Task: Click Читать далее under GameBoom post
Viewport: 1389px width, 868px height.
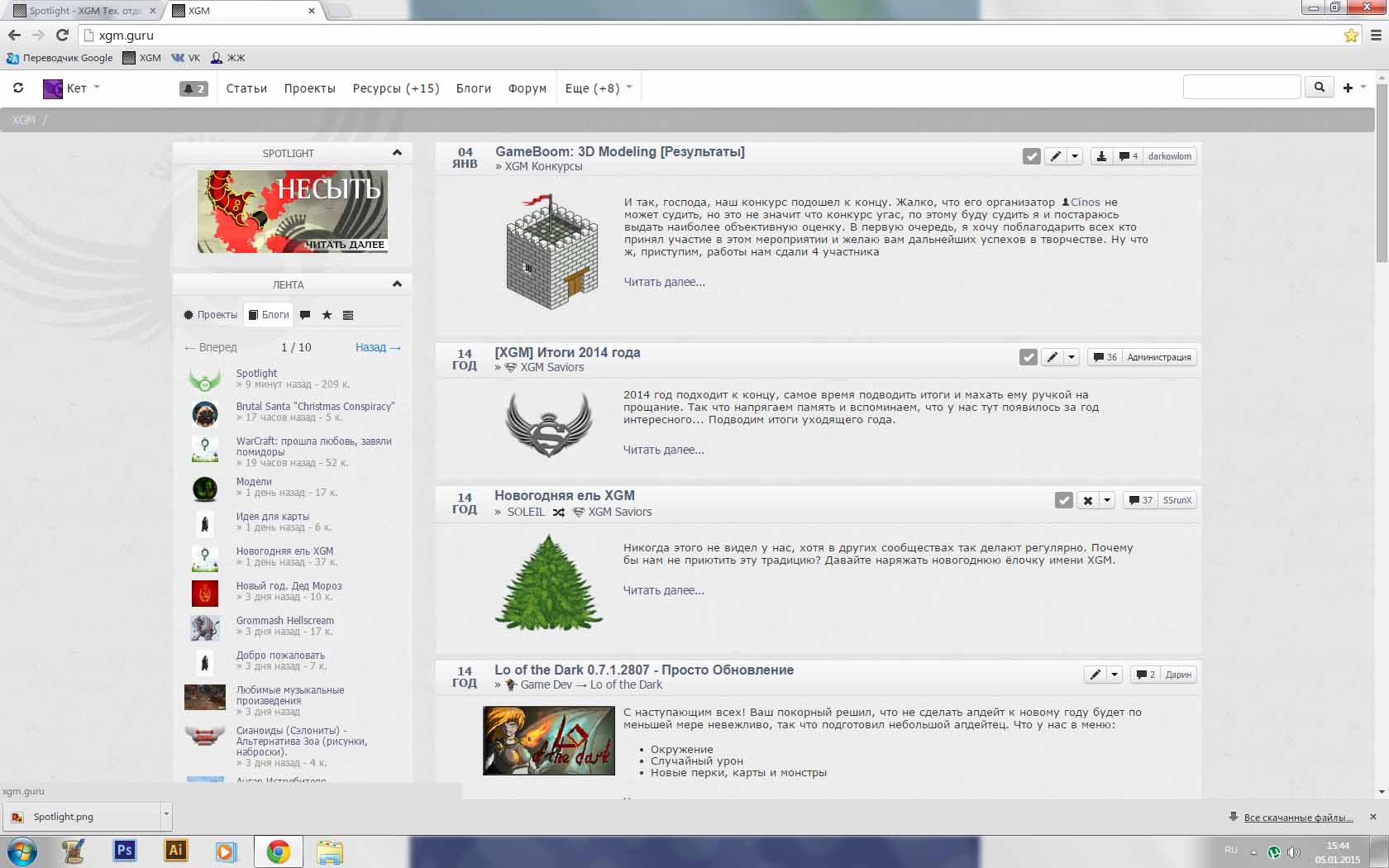Action: pyautogui.click(x=665, y=282)
